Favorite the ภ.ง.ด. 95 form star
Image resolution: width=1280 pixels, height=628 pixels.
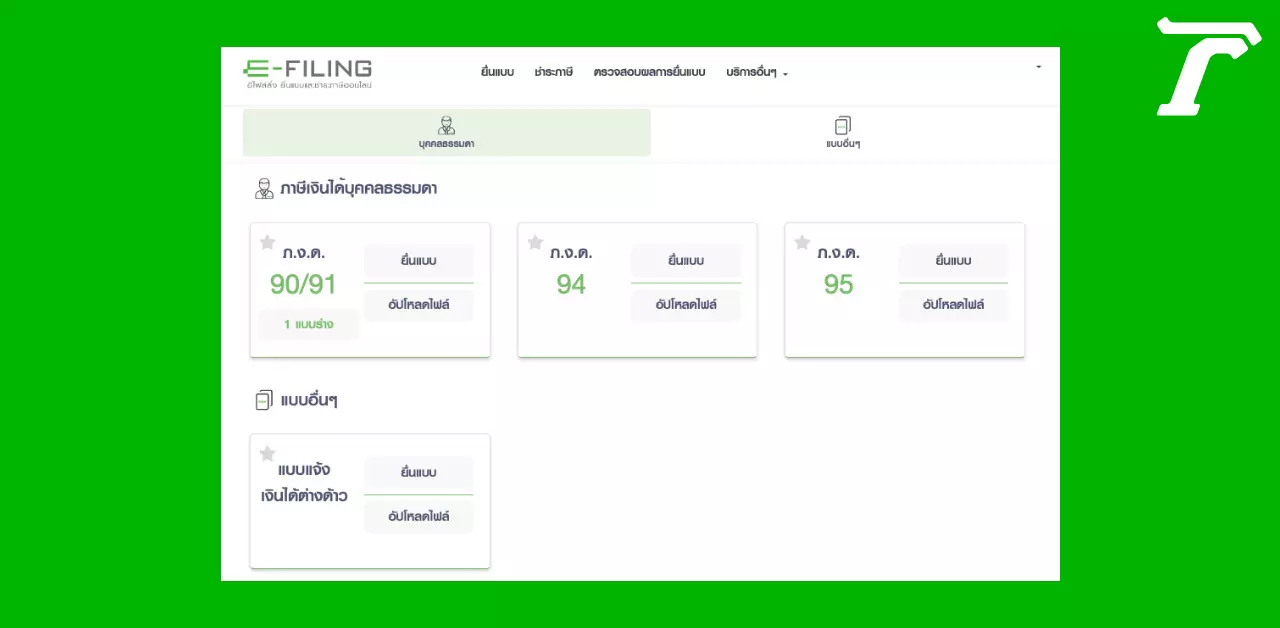pyautogui.click(x=802, y=242)
